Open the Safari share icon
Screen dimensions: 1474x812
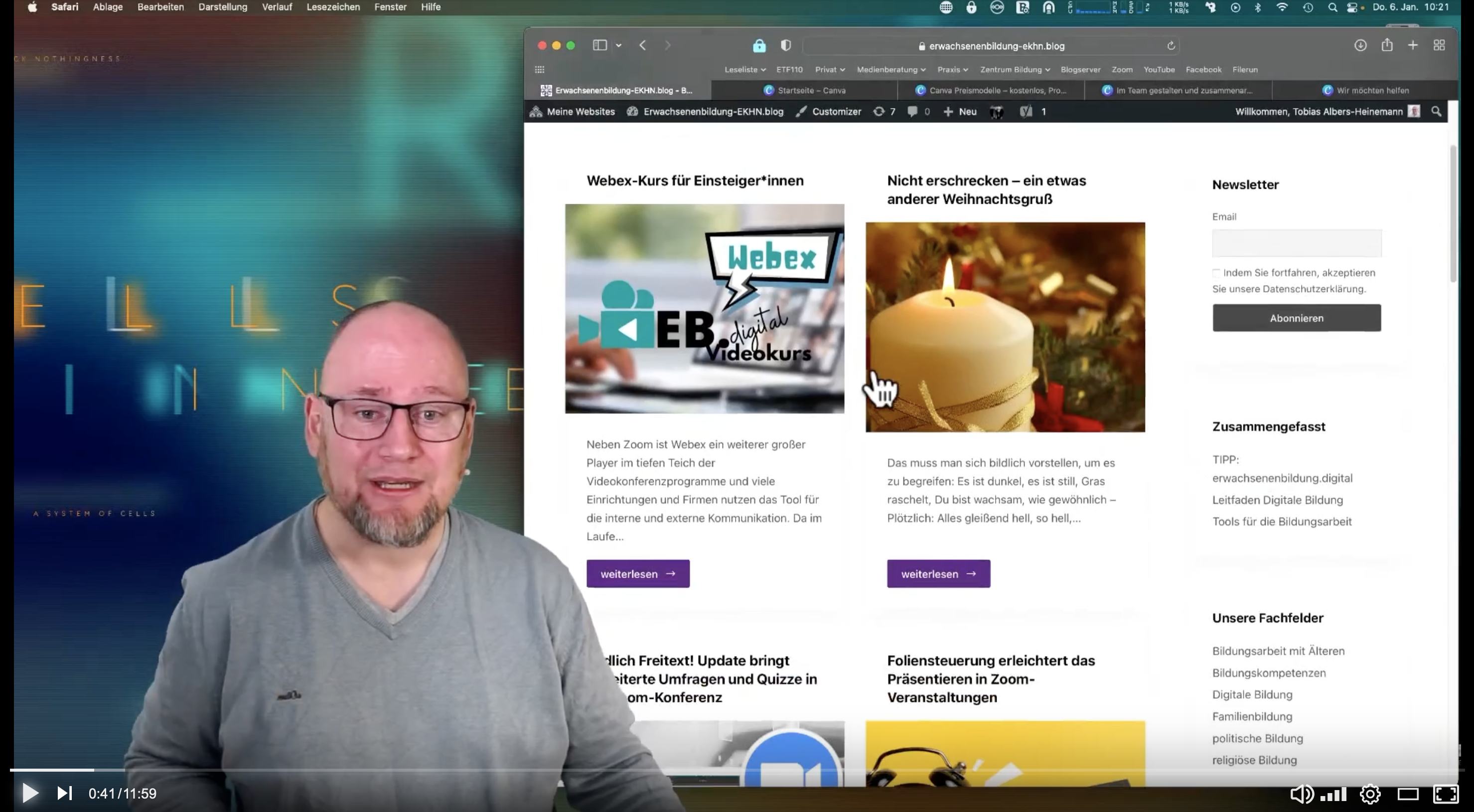pyautogui.click(x=1386, y=45)
